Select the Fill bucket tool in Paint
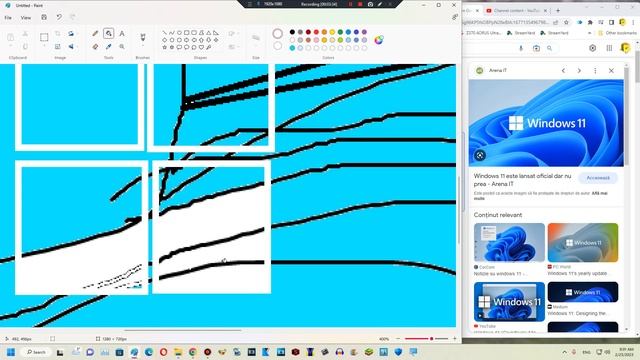 coord(109,33)
